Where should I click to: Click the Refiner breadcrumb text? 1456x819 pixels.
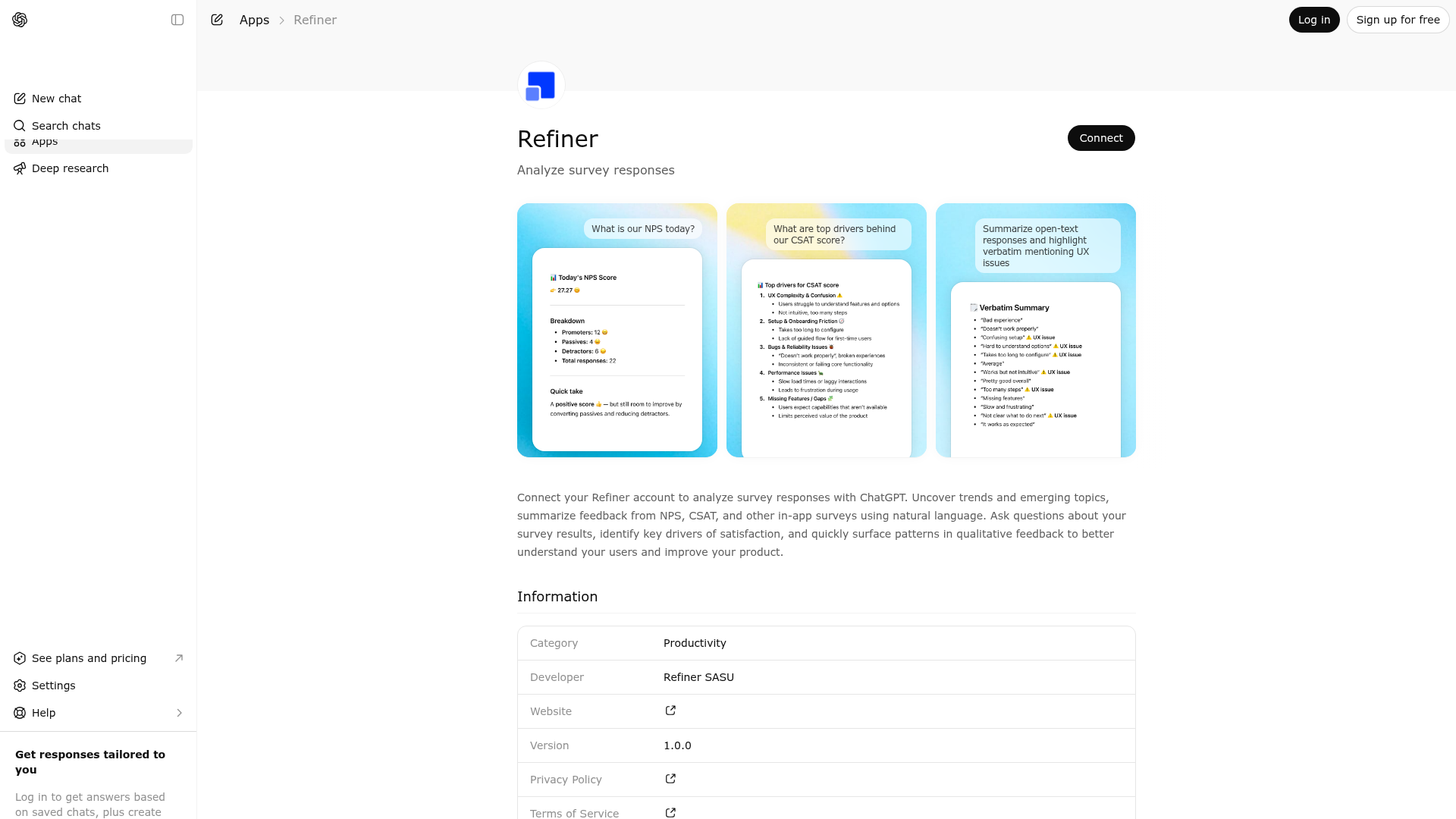315,20
